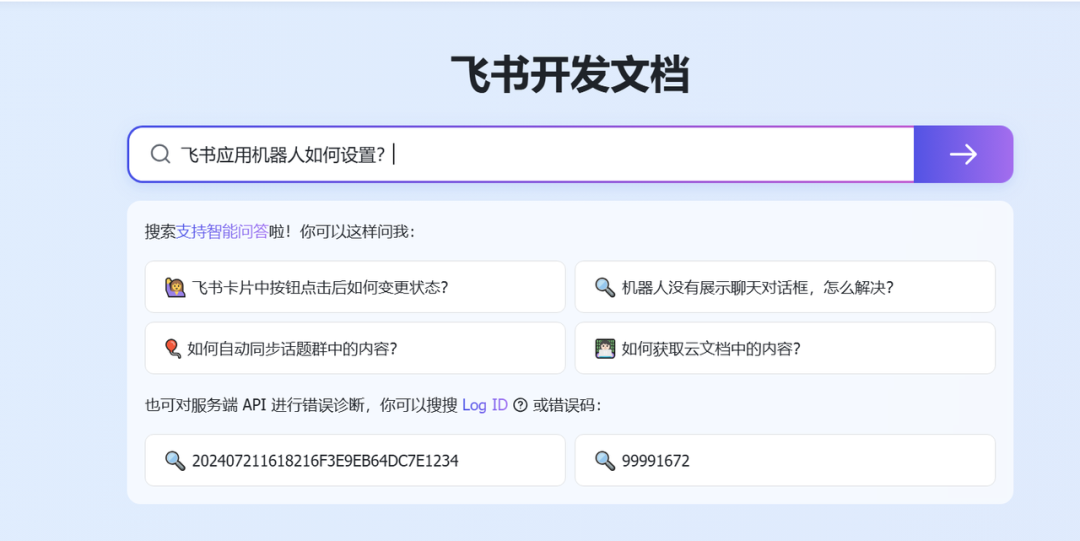Click raised-hand emoji icon on 飞书卡片 suggestion
The width and height of the screenshot is (1080, 541).
click(175, 287)
